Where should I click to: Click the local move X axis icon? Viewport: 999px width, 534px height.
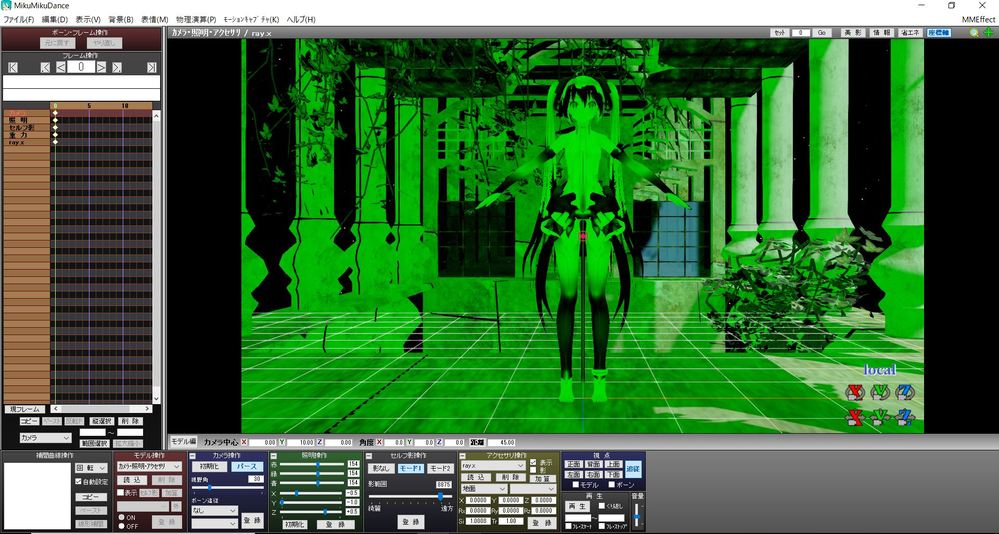click(855, 417)
